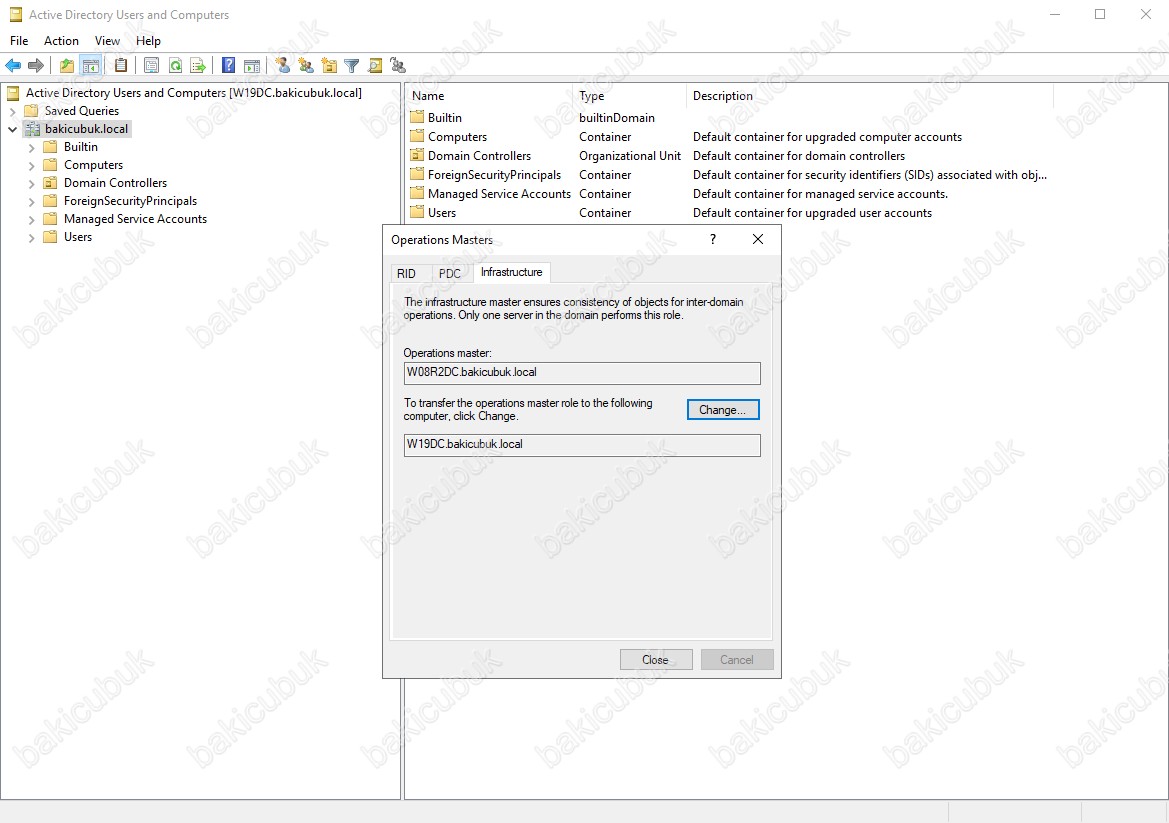This screenshot has width=1169, height=823.
Task: Click Close in Operations Masters dialog
Action: tap(655, 660)
